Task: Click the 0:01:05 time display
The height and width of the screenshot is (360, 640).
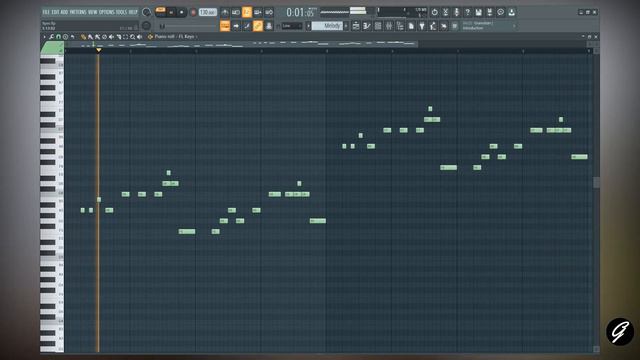Action: [x=301, y=12]
